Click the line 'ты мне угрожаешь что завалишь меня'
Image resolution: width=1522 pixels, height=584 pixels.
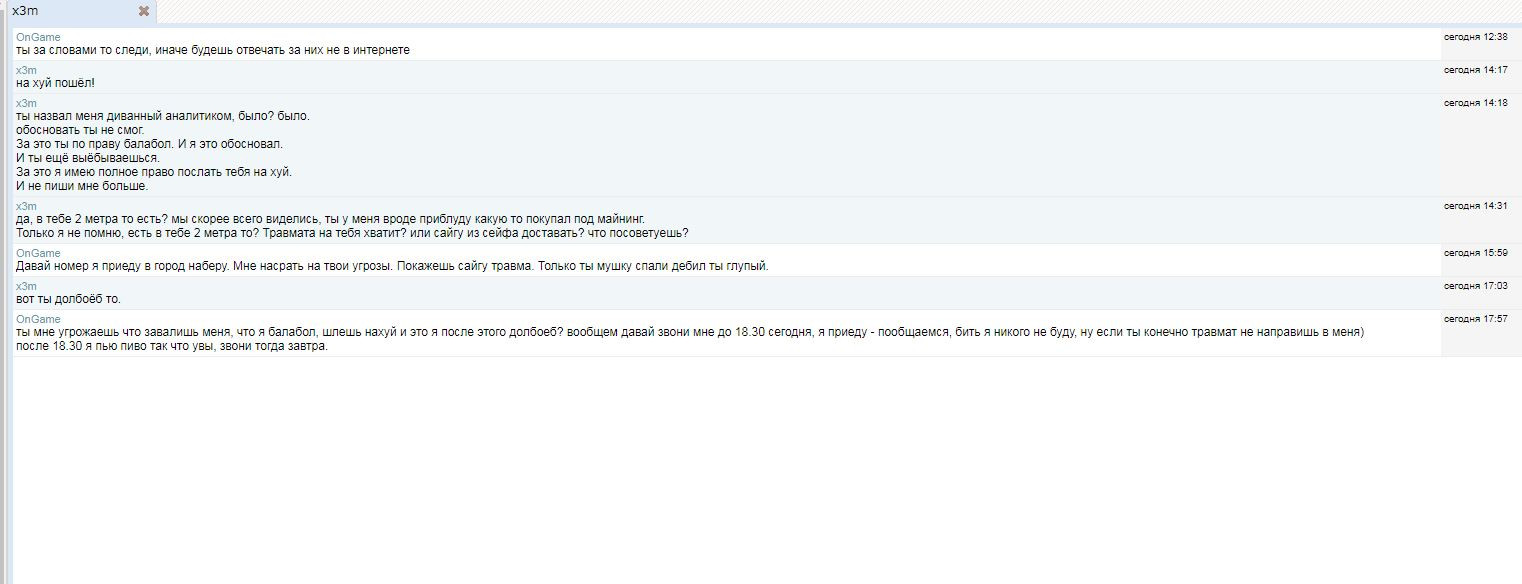[690, 332]
